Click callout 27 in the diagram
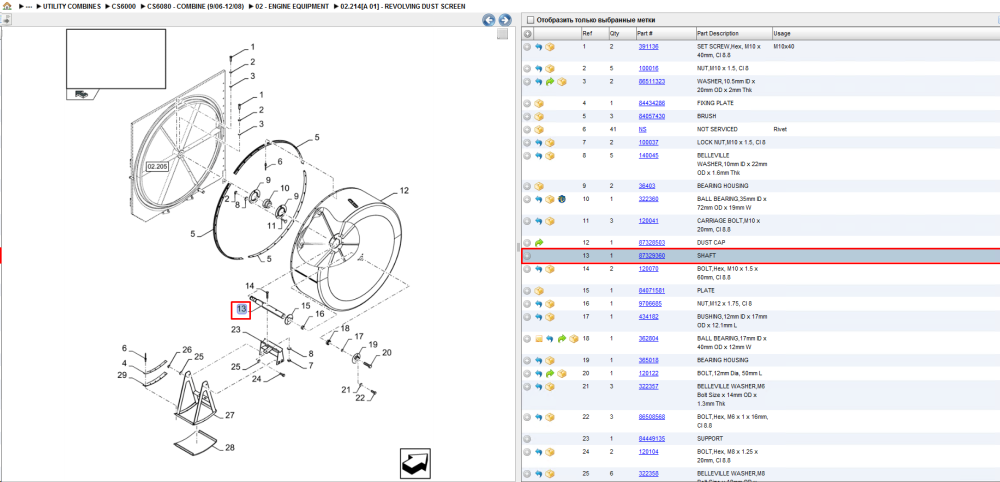This screenshot has height=482, width=1000. coord(230,416)
